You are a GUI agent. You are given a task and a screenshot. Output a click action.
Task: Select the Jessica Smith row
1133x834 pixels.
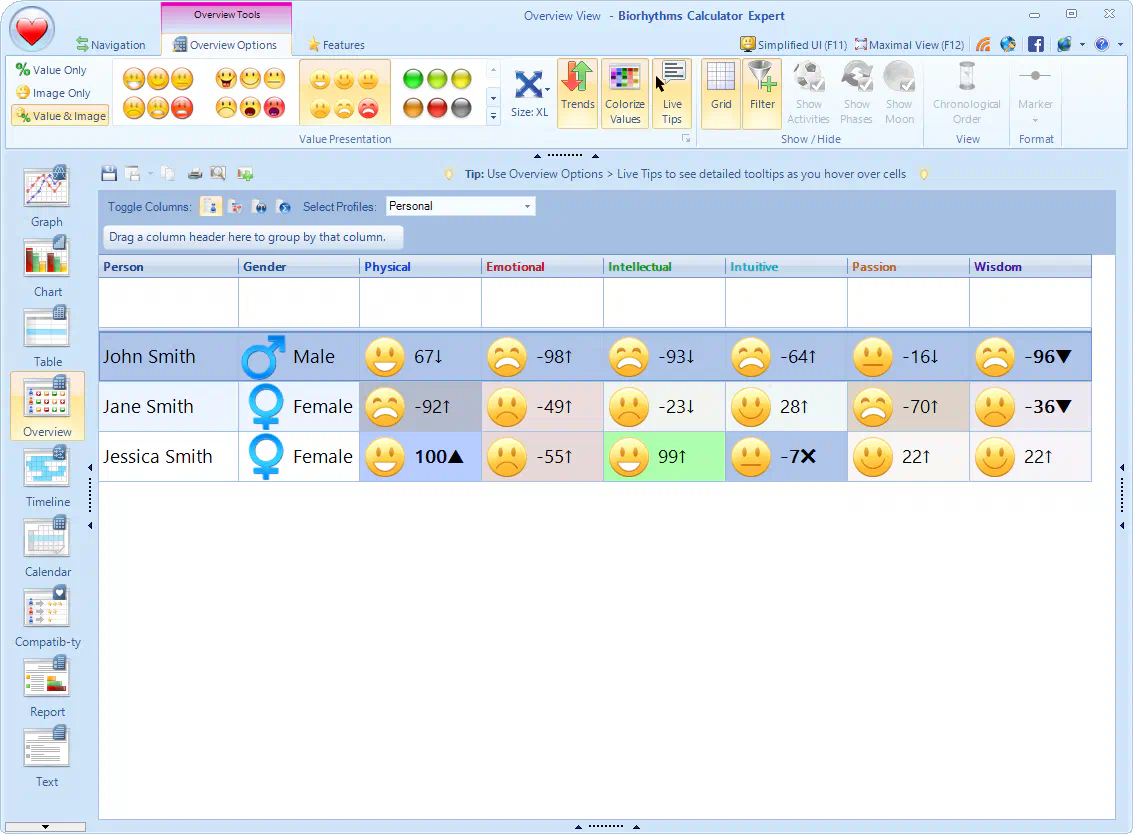coord(595,457)
